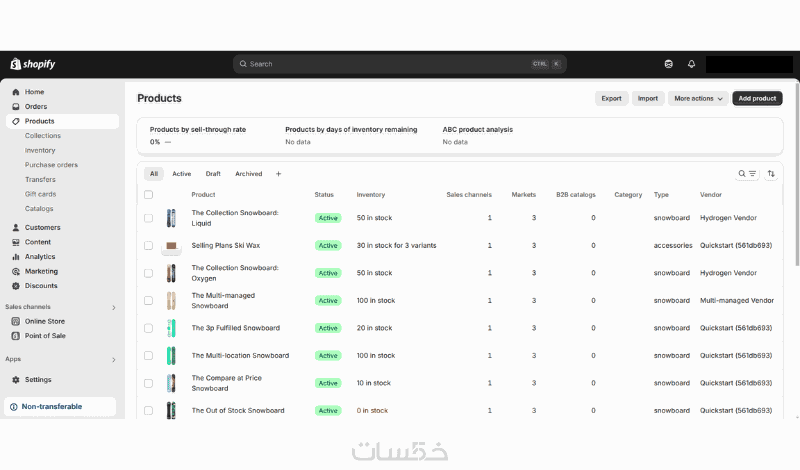Click the Inventory column header
Screen dimensions: 800x470
(x=370, y=195)
